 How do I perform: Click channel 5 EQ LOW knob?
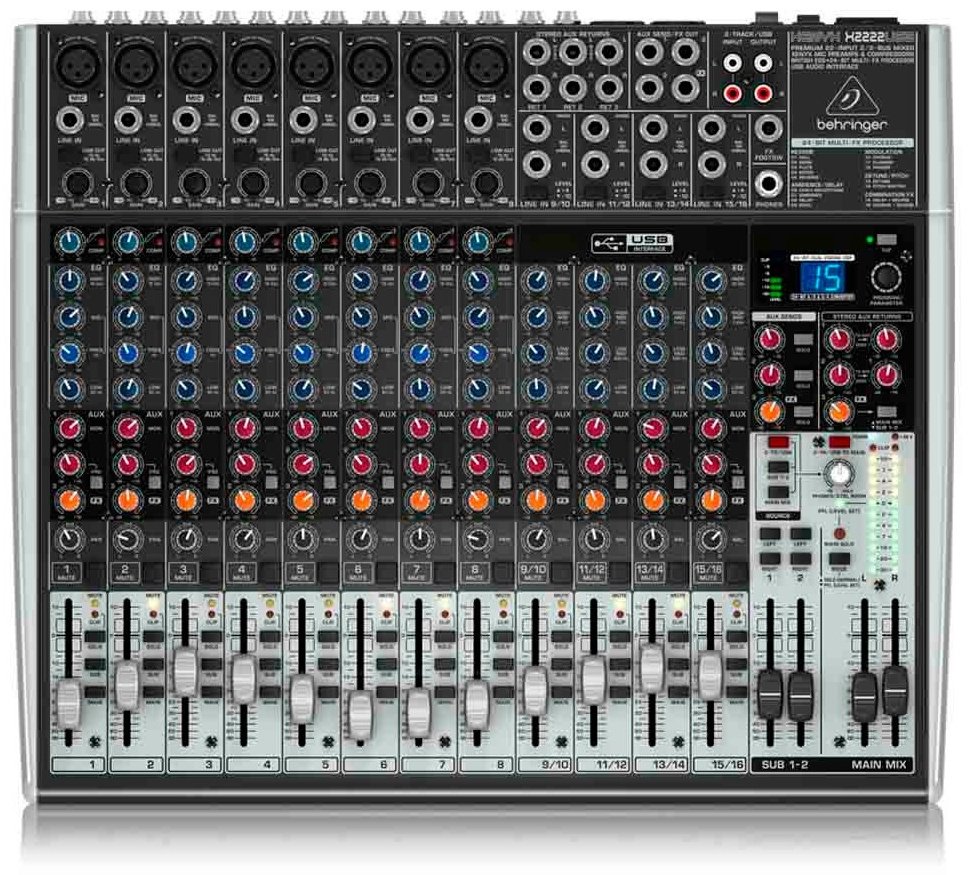(x=302, y=389)
